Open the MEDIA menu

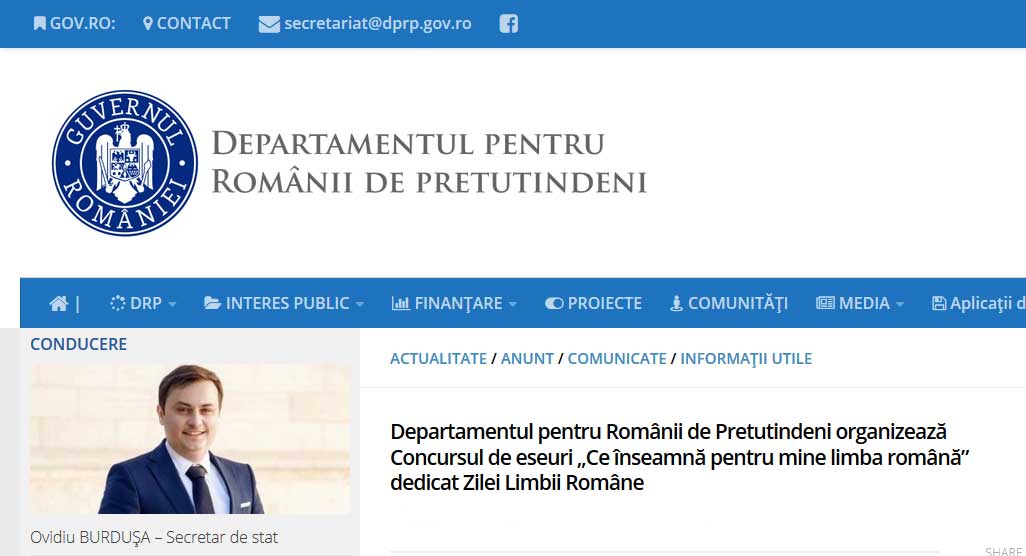(864, 304)
